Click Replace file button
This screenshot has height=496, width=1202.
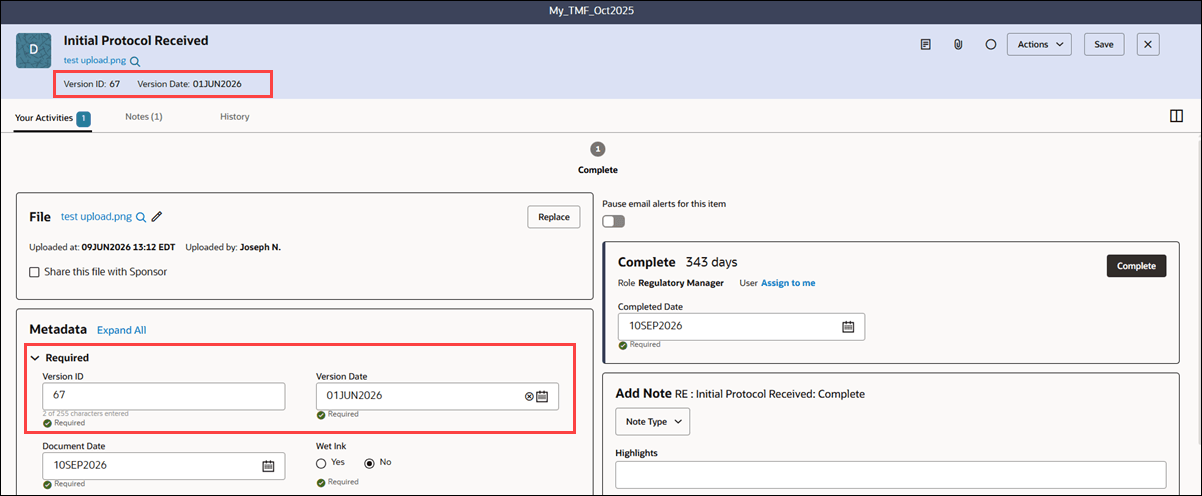[553, 217]
